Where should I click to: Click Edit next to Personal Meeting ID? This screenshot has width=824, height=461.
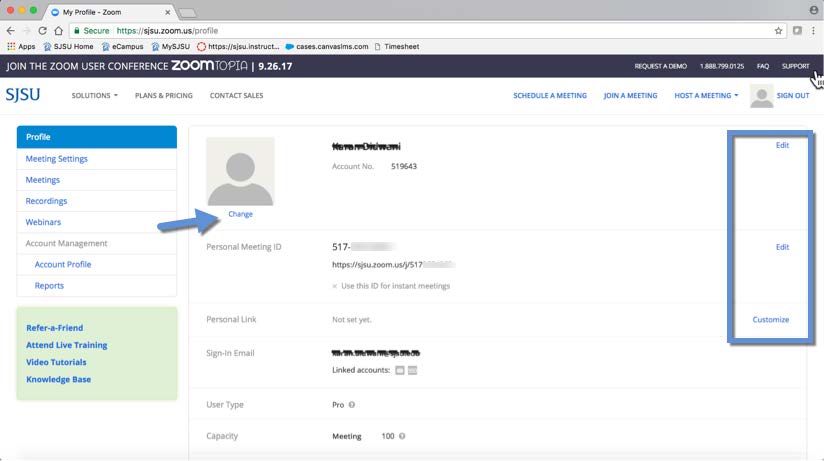tap(782, 247)
